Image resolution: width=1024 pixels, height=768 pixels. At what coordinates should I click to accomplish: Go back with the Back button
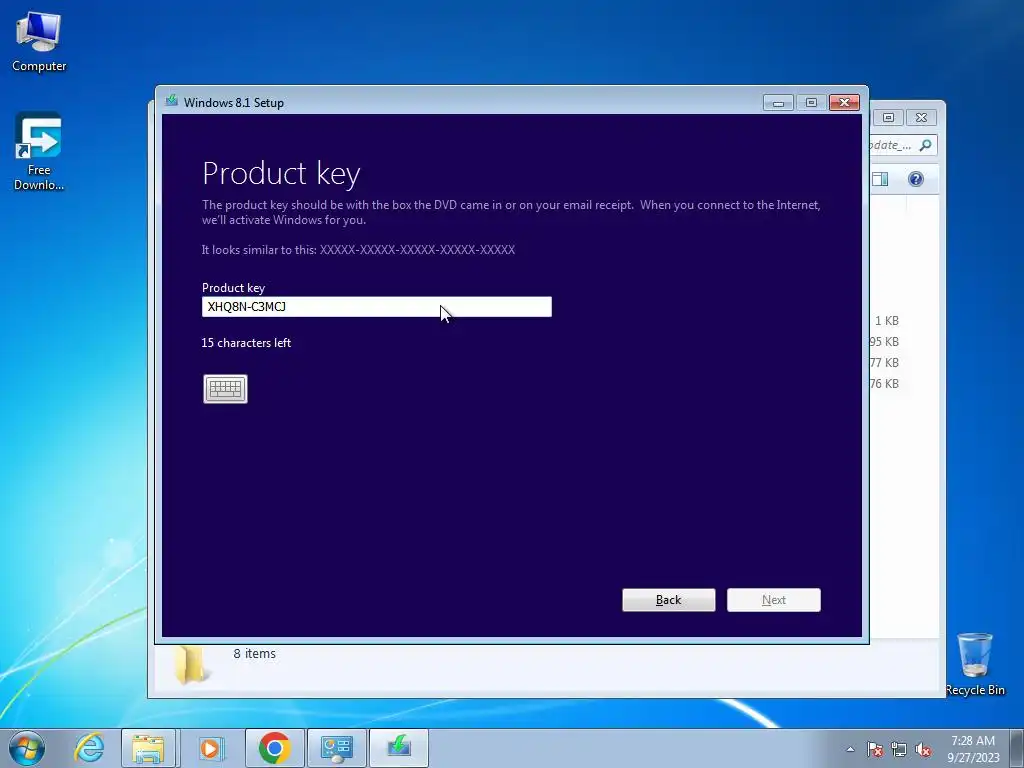pyautogui.click(x=669, y=600)
